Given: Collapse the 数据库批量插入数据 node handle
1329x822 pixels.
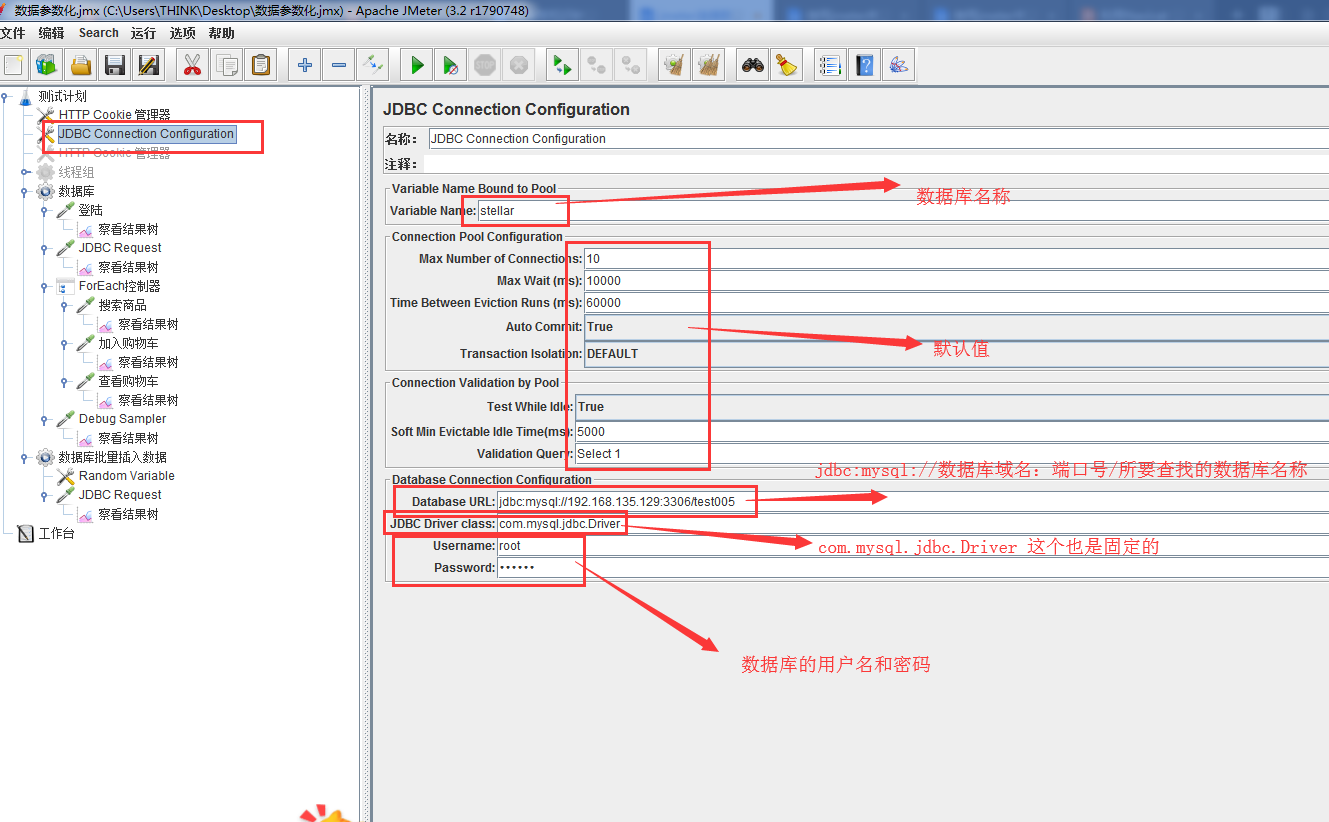Looking at the screenshot, I should [25, 457].
